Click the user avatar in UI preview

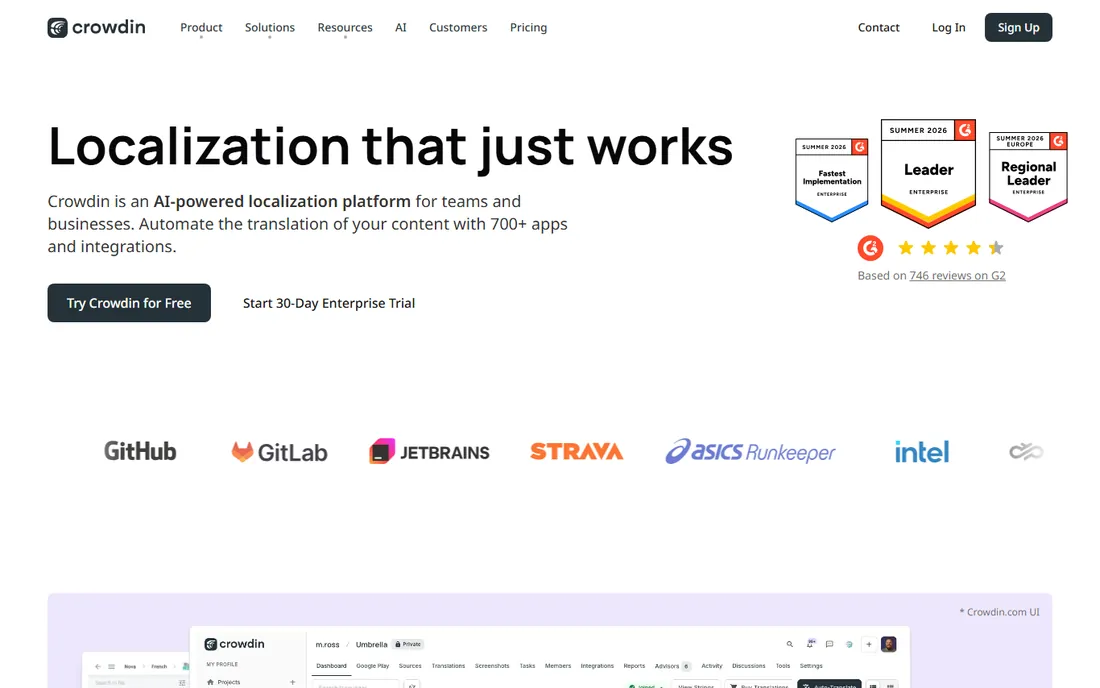[889, 644]
